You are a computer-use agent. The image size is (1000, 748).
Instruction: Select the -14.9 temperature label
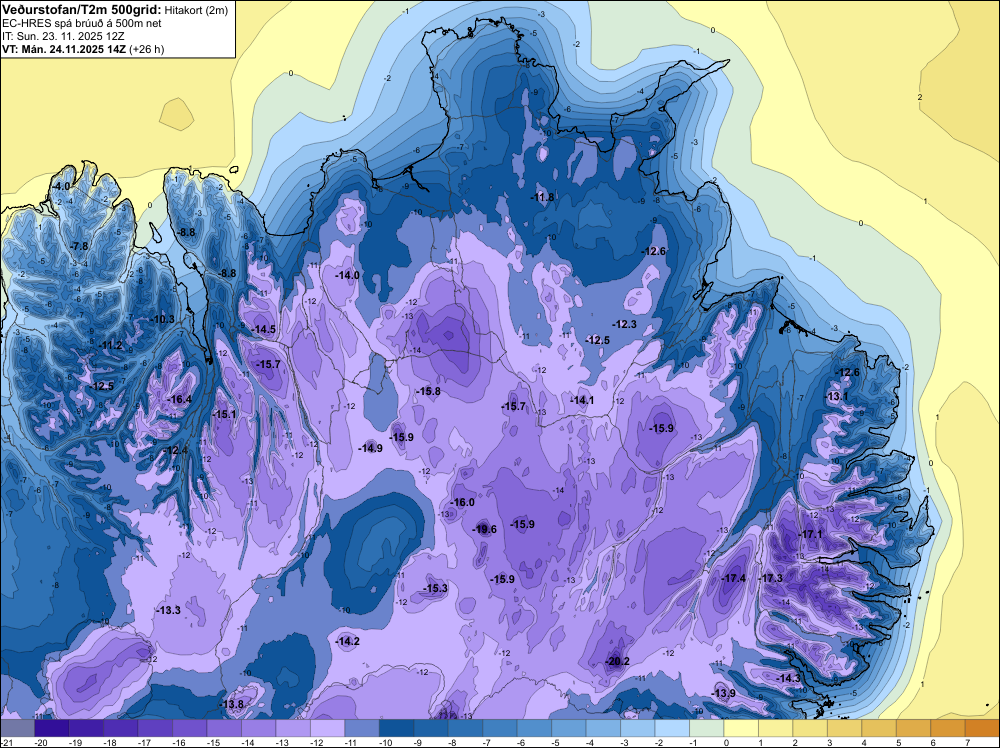click(370, 448)
